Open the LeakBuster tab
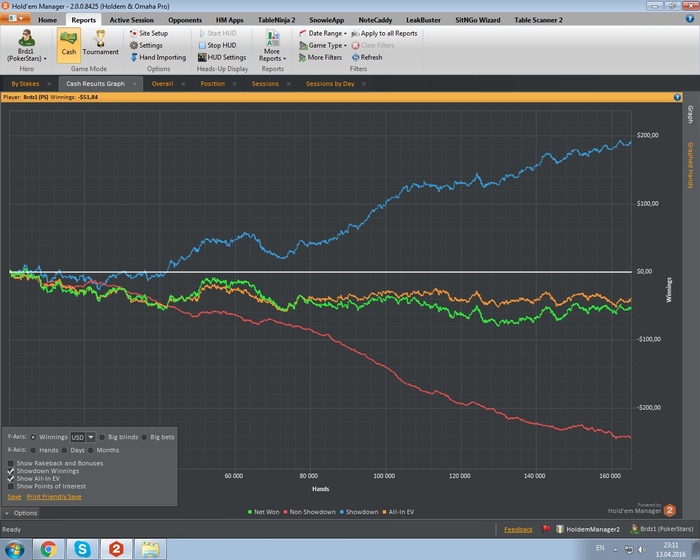Image resolution: width=700 pixels, height=560 pixels. 423,20
